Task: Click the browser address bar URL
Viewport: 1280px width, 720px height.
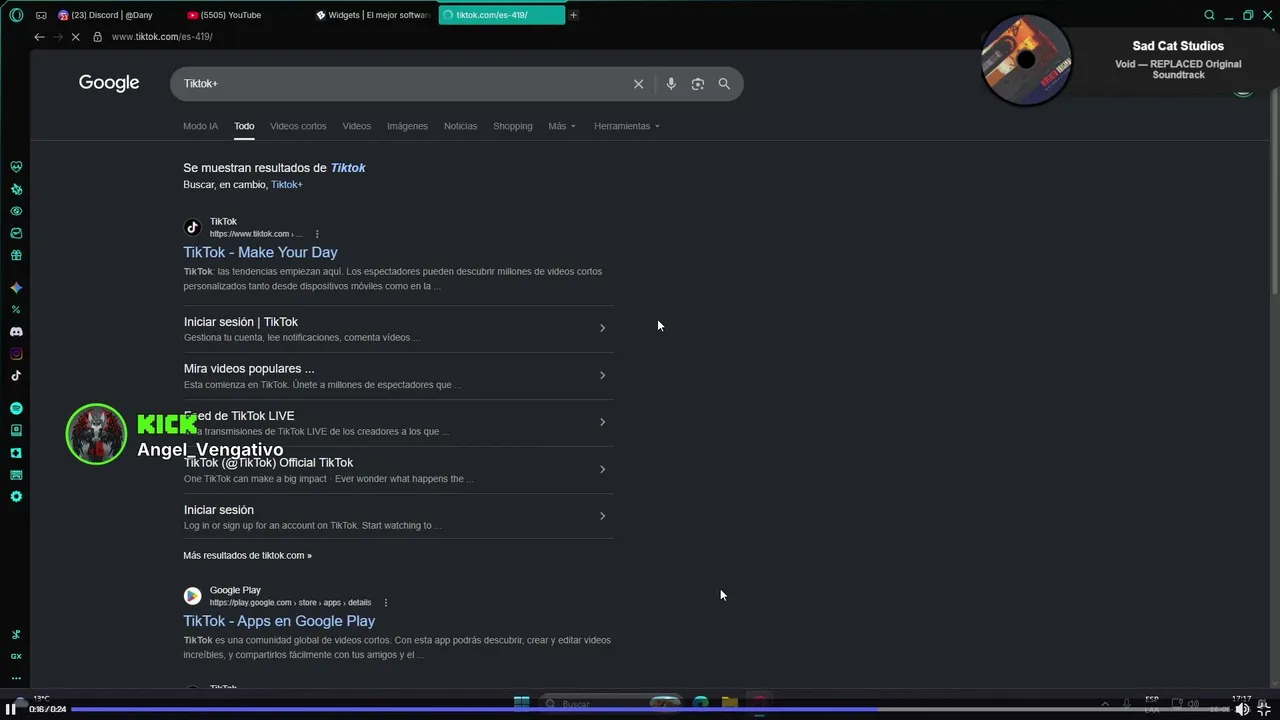Action: [162, 37]
